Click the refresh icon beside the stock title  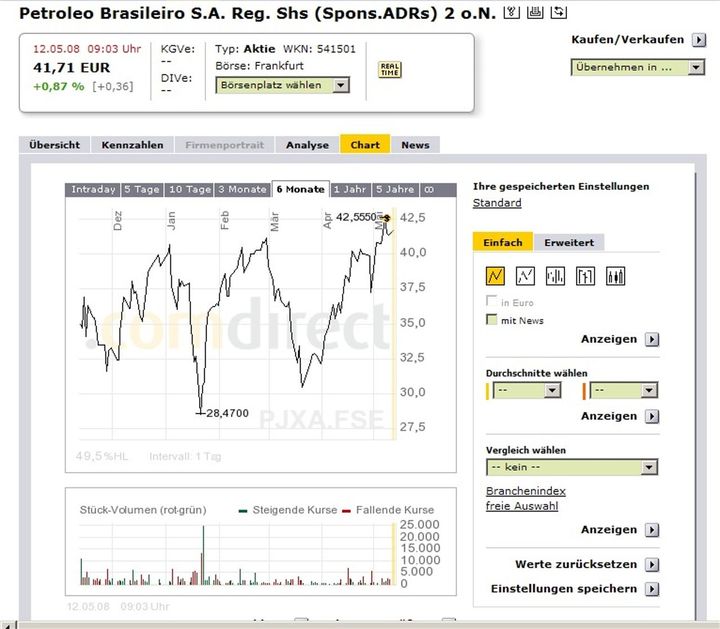pos(558,12)
